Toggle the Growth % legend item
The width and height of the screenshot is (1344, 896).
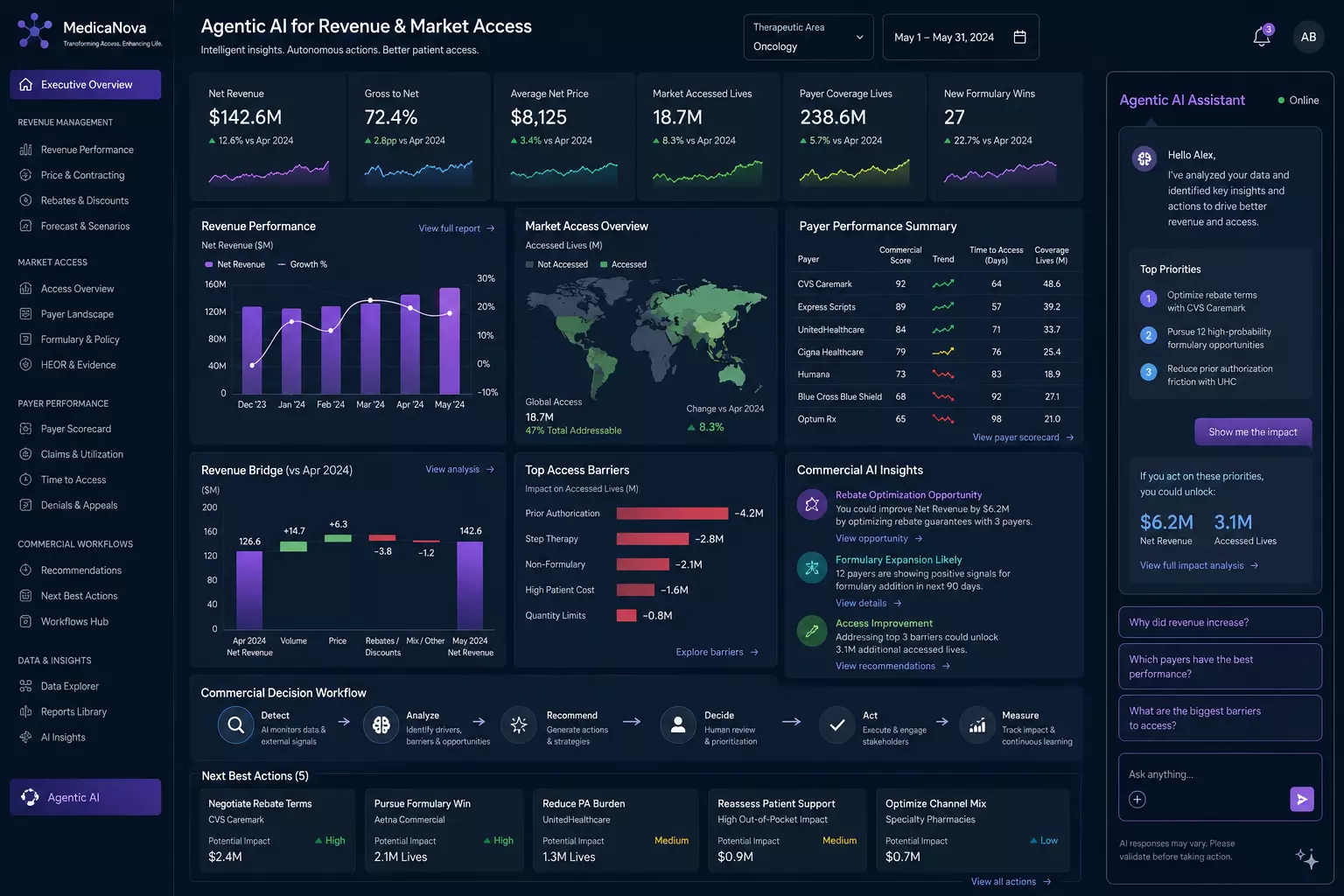(302, 264)
